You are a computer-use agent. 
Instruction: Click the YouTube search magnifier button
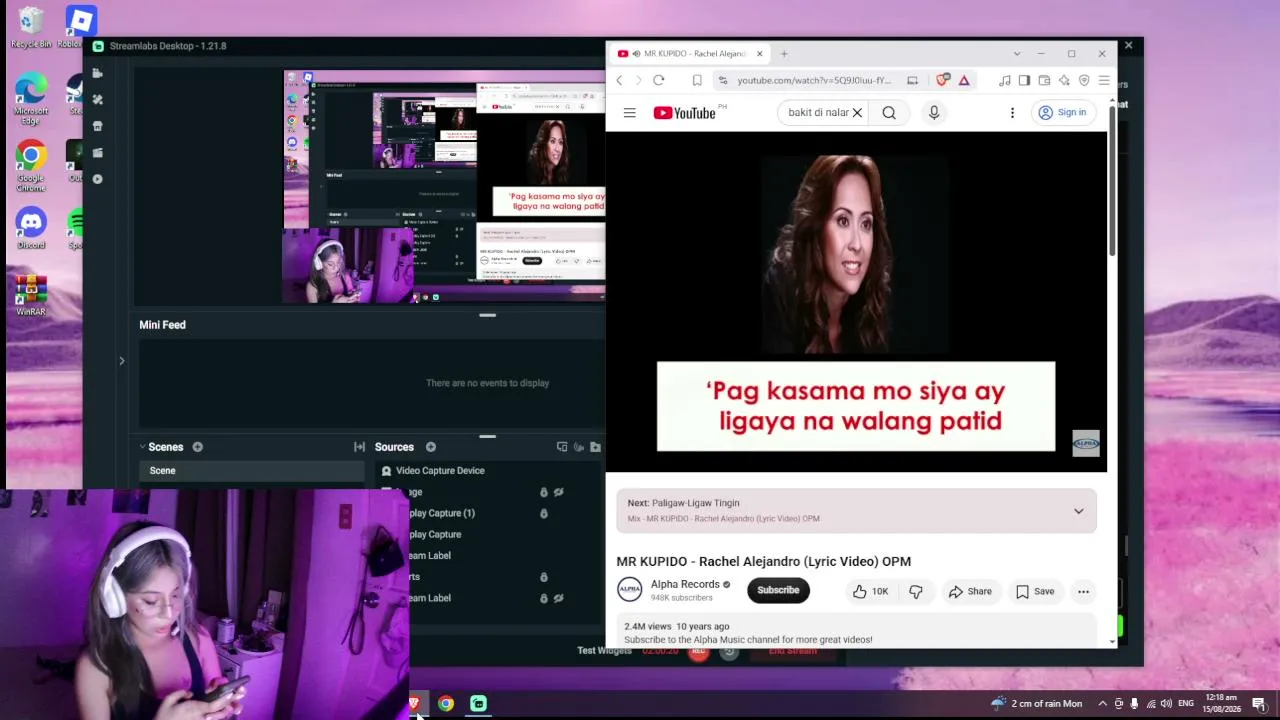[889, 113]
